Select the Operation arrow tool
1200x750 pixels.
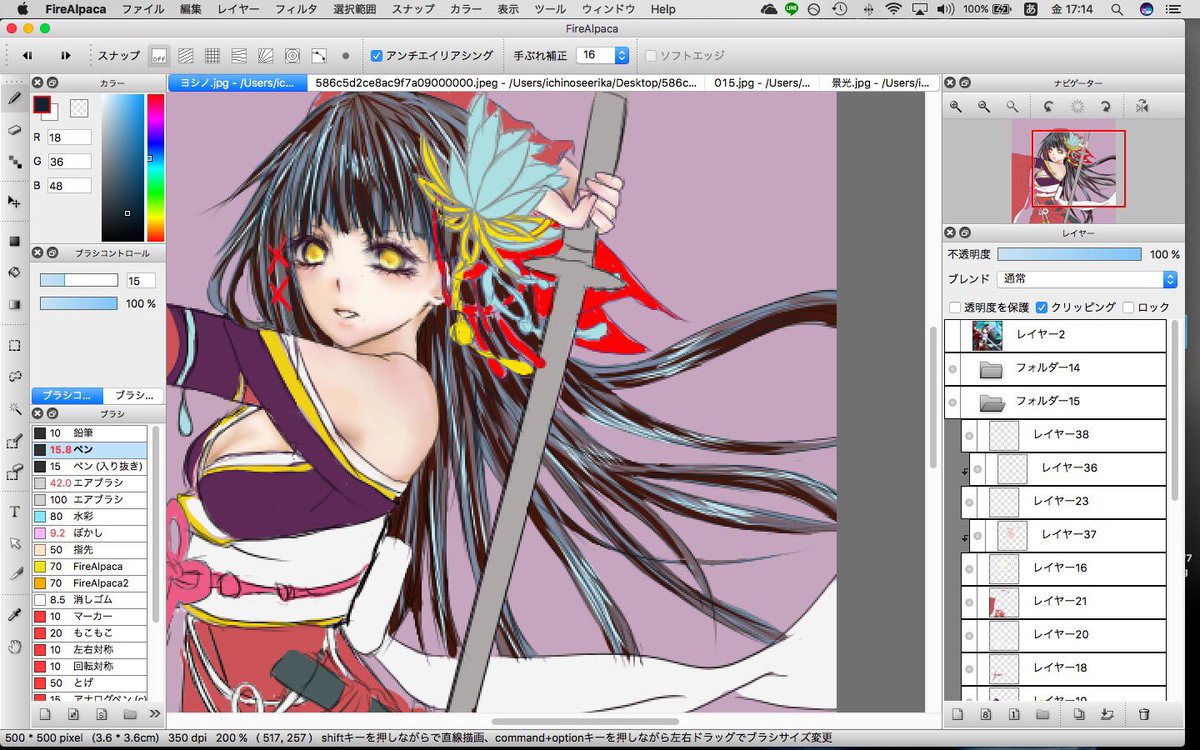14,543
